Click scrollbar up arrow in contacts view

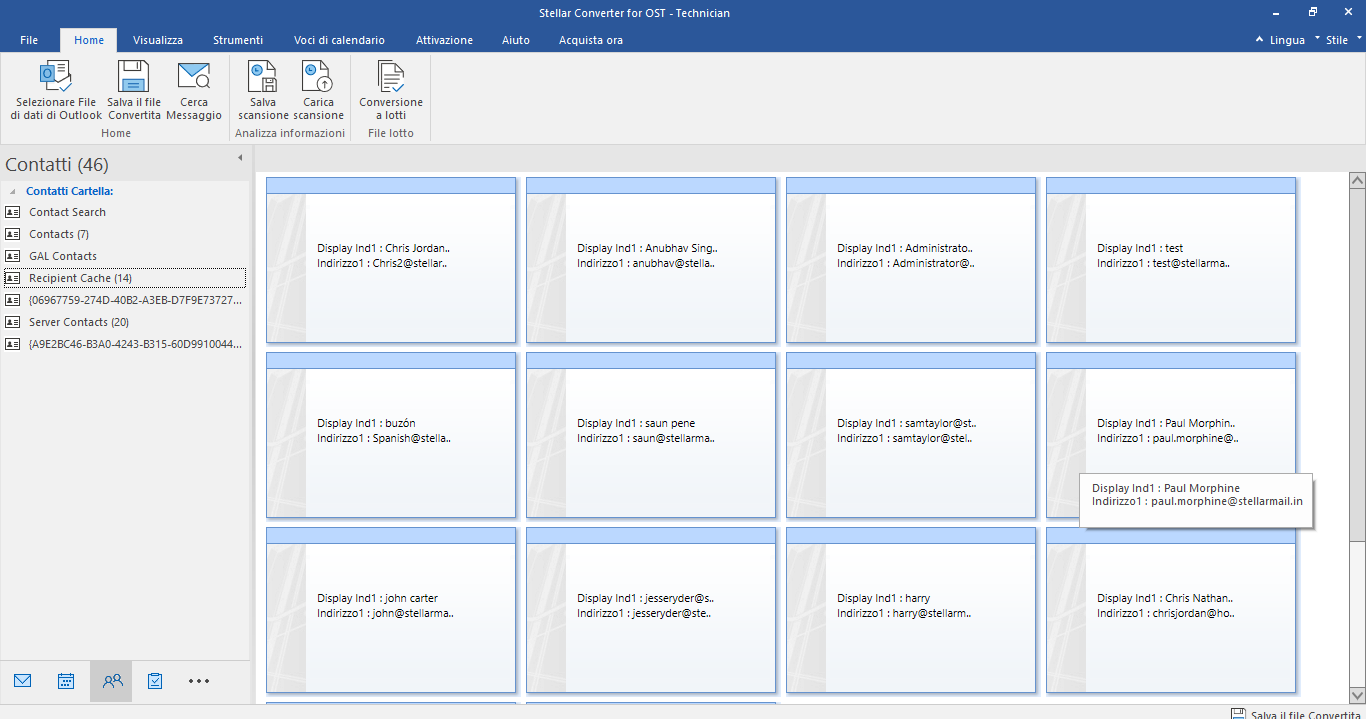[1357, 180]
